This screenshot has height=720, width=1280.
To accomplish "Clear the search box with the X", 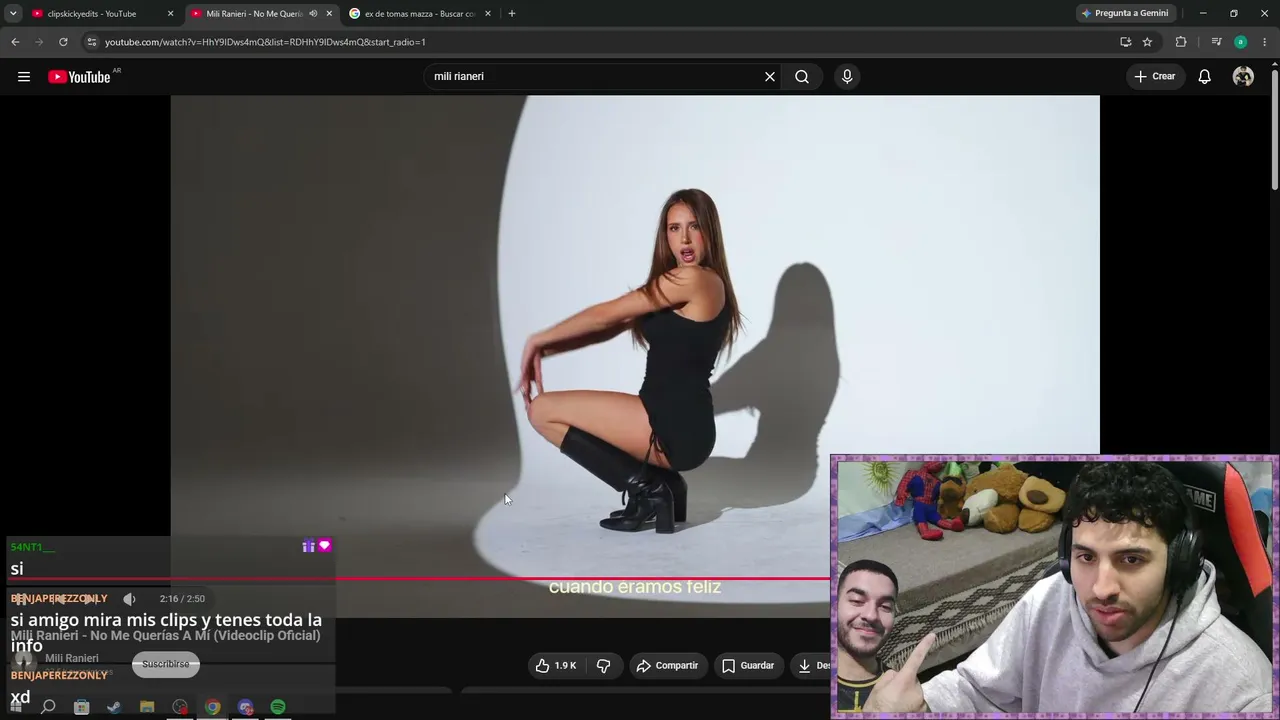I will [770, 77].
